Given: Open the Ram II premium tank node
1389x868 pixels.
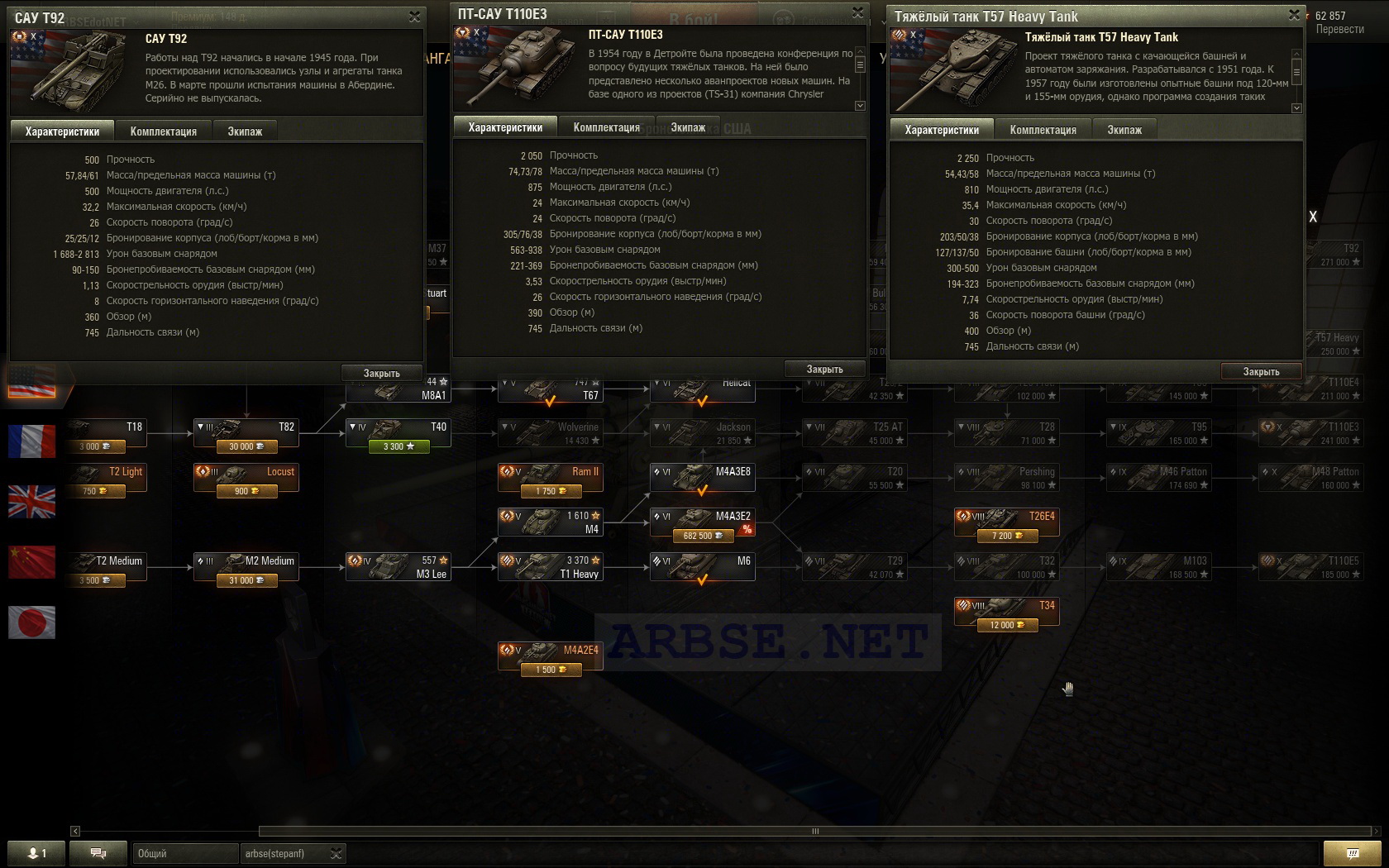Looking at the screenshot, I should tap(551, 479).
